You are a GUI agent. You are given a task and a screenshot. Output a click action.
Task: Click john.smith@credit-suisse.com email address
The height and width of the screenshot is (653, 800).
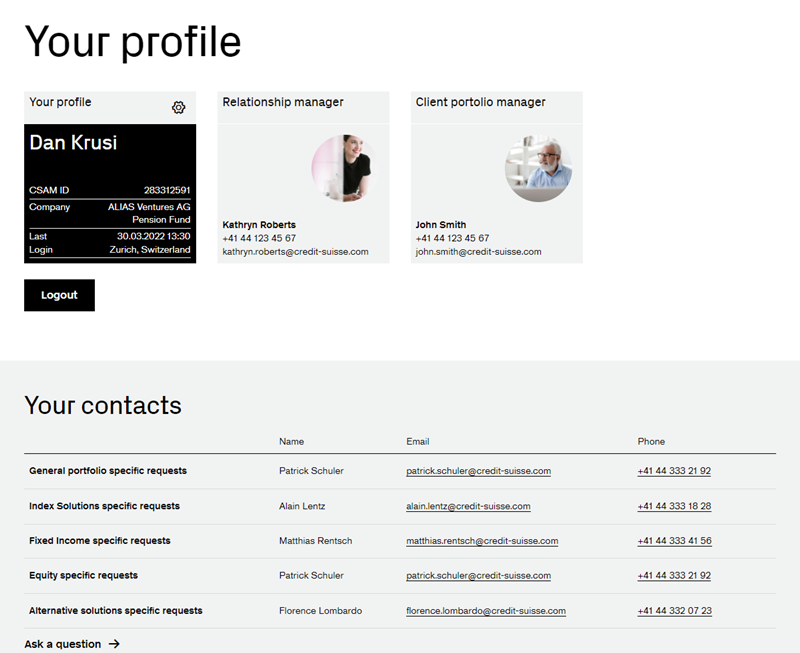[x=478, y=252]
